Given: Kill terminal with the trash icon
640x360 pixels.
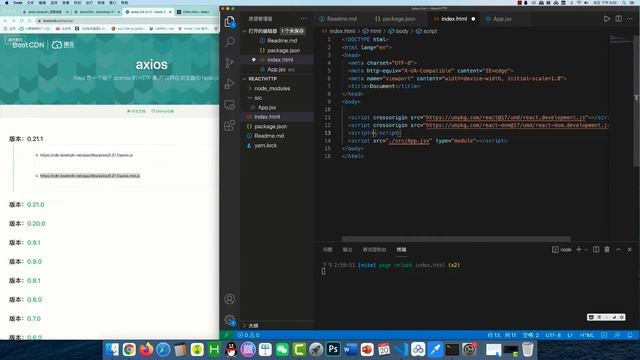Looking at the screenshot, I should point(607,249).
